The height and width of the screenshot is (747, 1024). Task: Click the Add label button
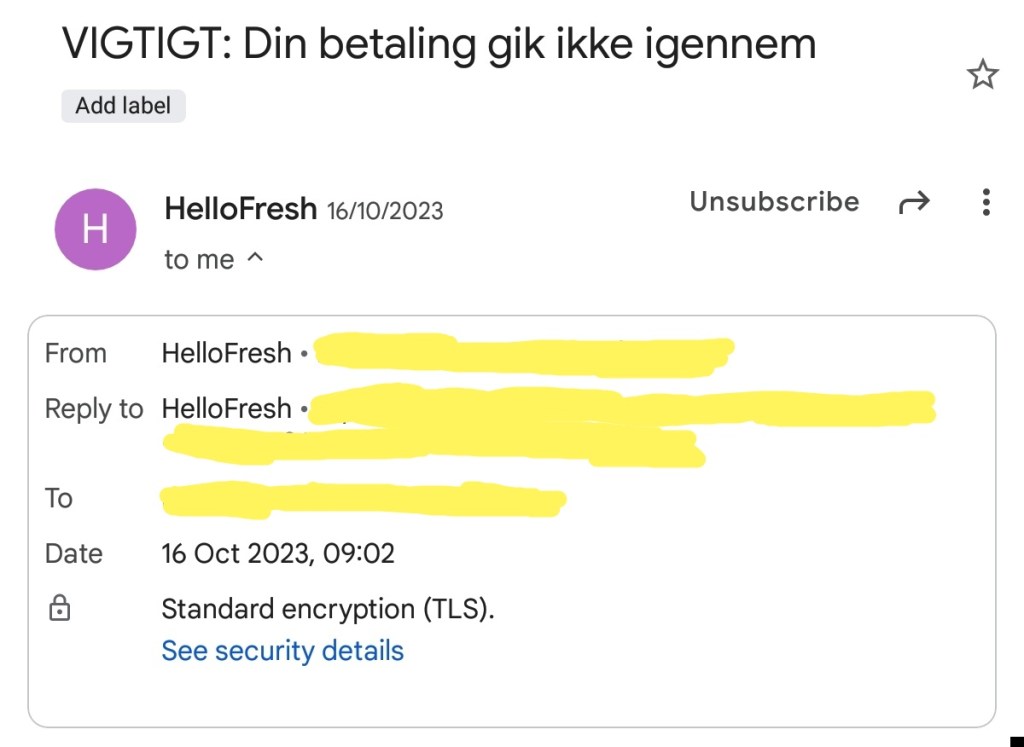click(123, 106)
